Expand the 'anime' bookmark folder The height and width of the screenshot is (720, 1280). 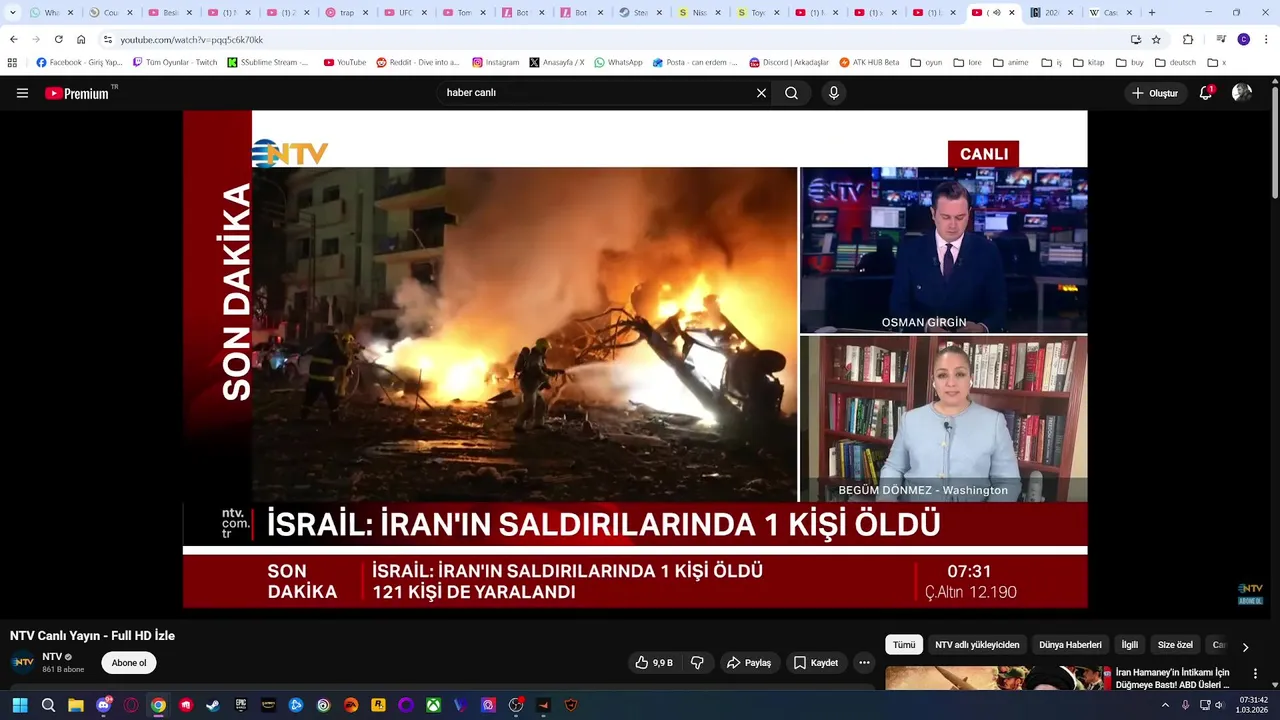[1011, 62]
